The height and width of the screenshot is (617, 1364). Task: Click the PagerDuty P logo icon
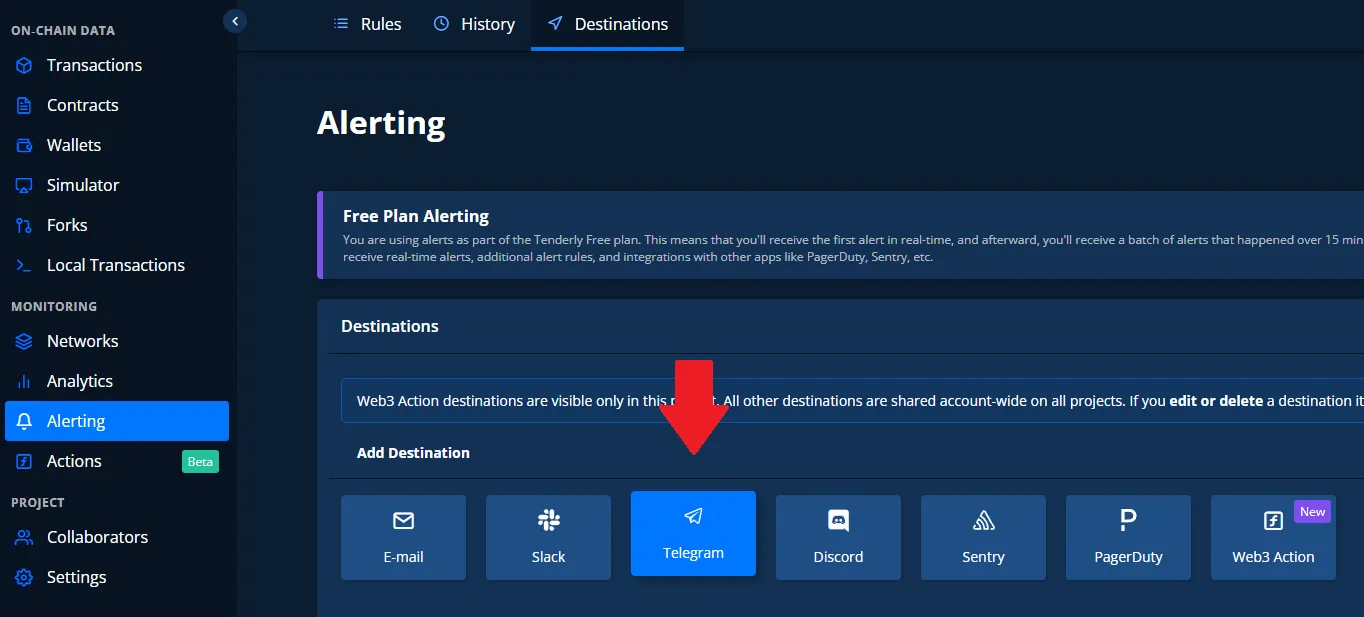pos(1128,520)
